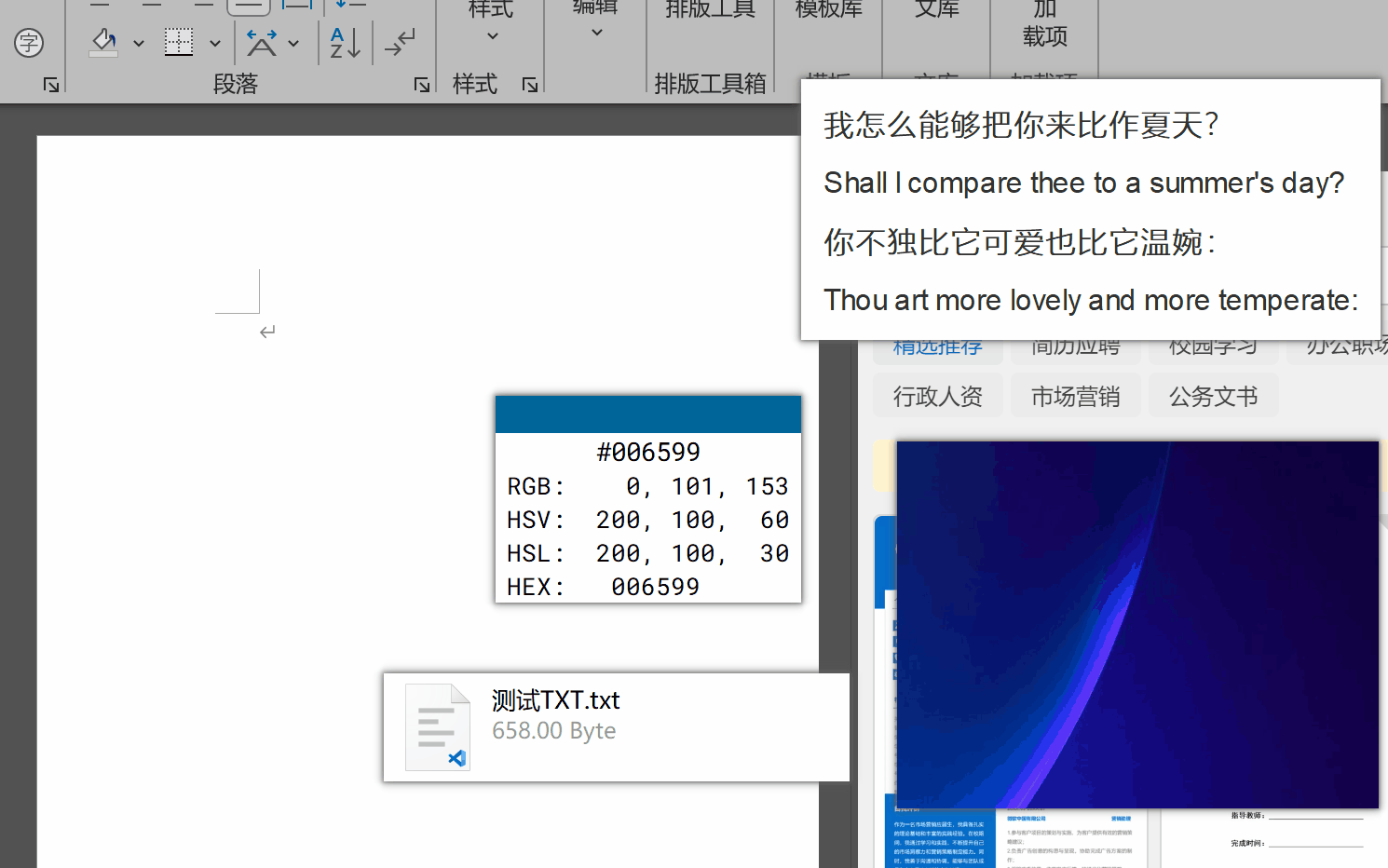Viewport: 1388px width, 868px height.
Task: Open the 段落 paragraph dialog launcher
Action: click(421, 84)
